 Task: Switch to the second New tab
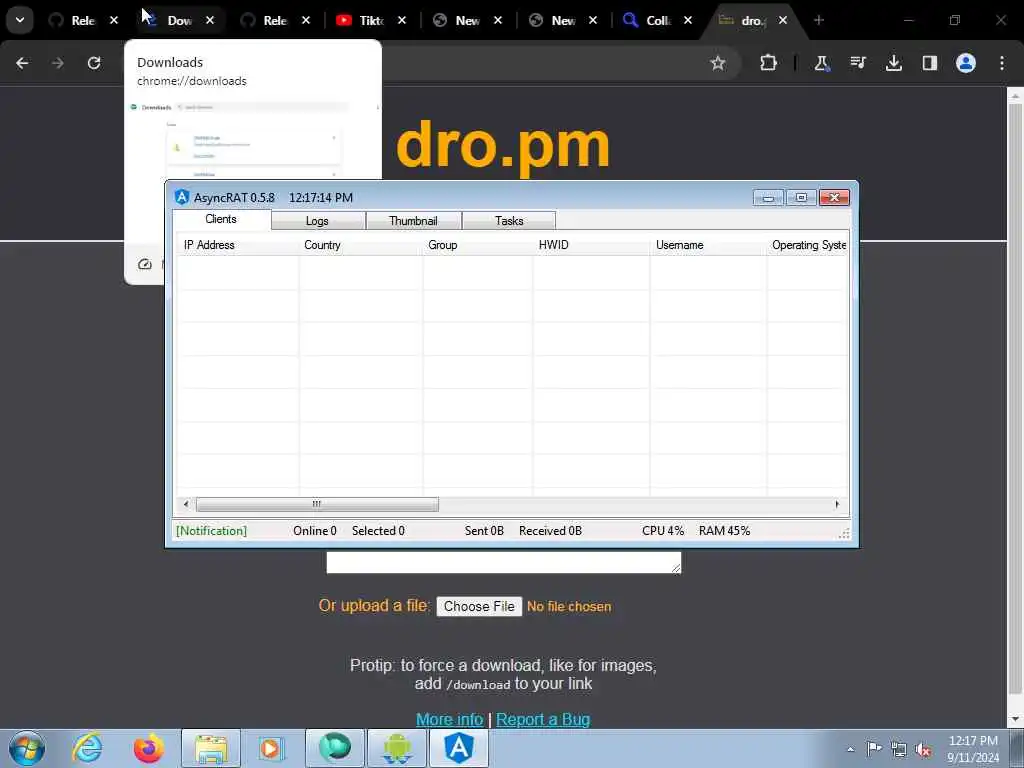pos(553,20)
